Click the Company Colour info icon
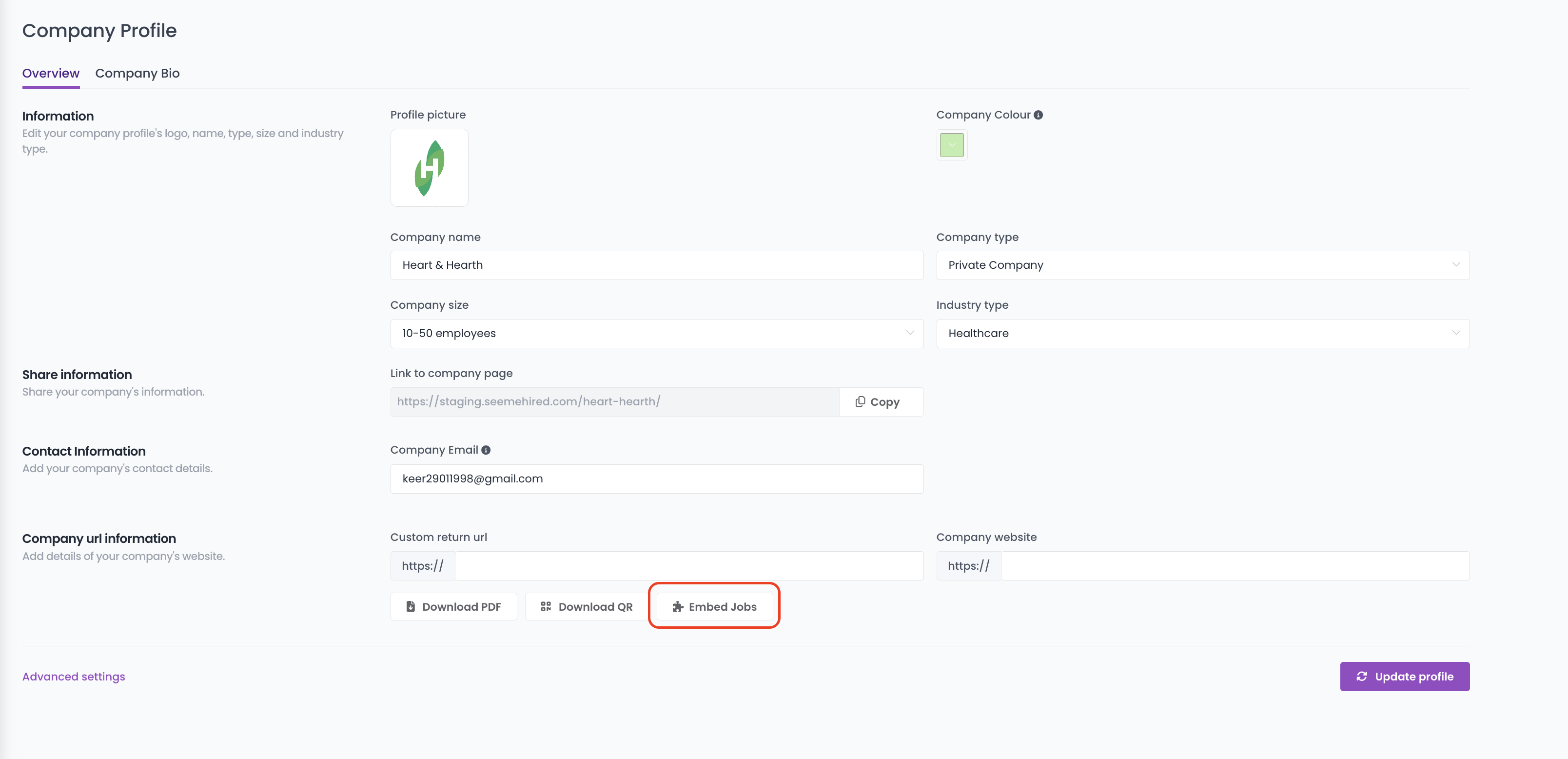The width and height of the screenshot is (1568, 759). pyautogui.click(x=1039, y=115)
